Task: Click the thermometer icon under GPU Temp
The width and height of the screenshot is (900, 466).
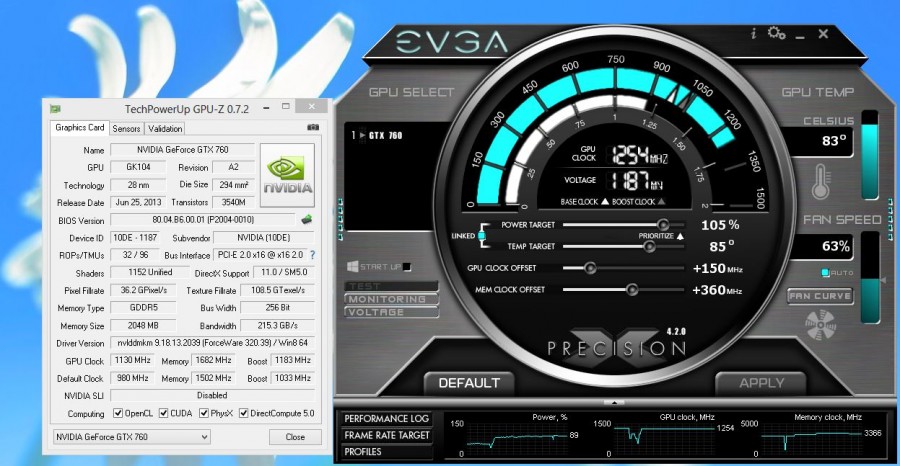Action: pos(821,181)
